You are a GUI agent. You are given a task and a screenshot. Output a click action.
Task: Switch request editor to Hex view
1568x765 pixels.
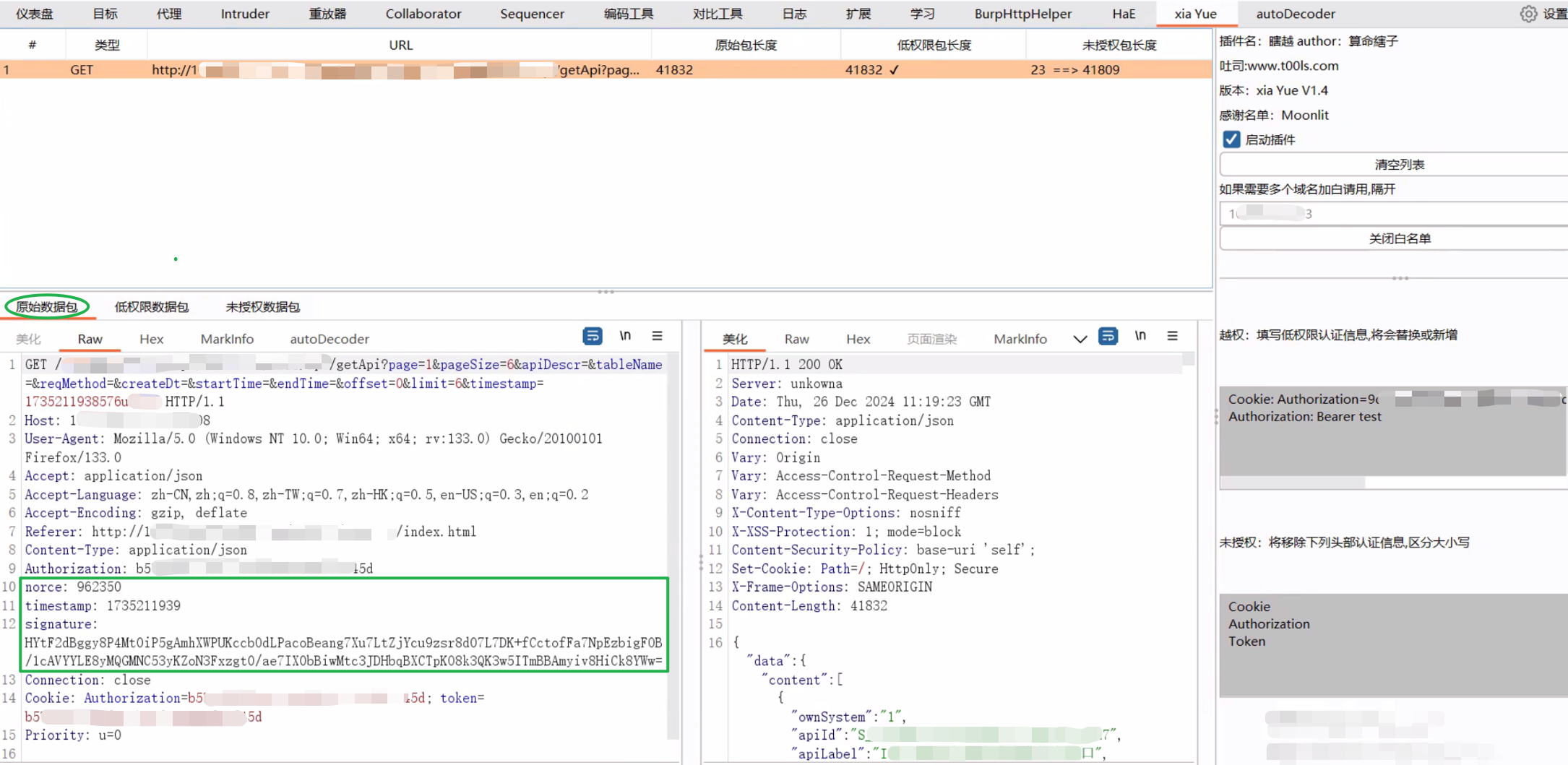[x=151, y=339]
